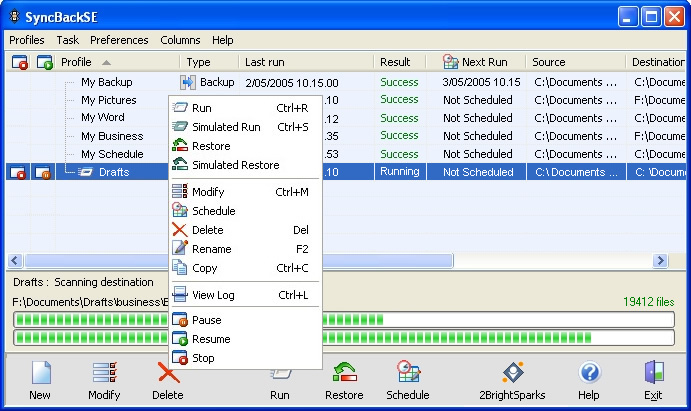Select Copy in the context menu
Image resolution: width=691 pixels, height=411 pixels.
pyautogui.click(x=245, y=268)
